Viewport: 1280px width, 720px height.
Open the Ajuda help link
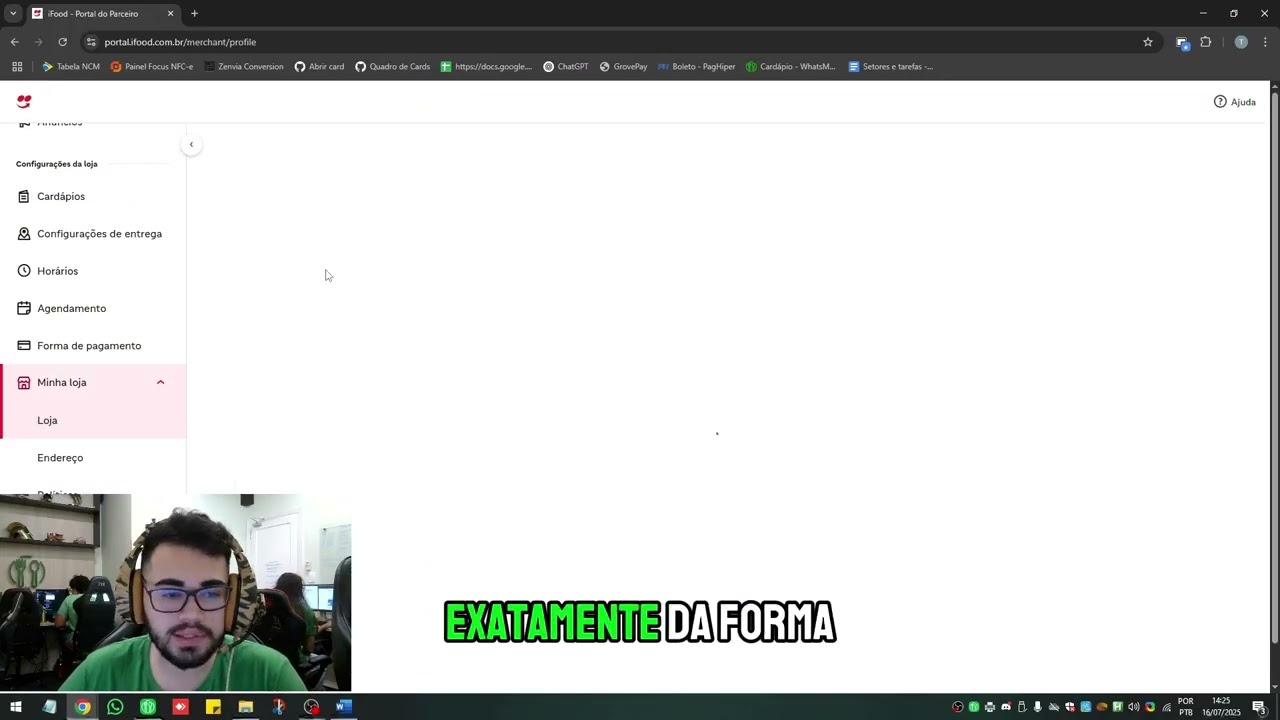pos(1235,102)
